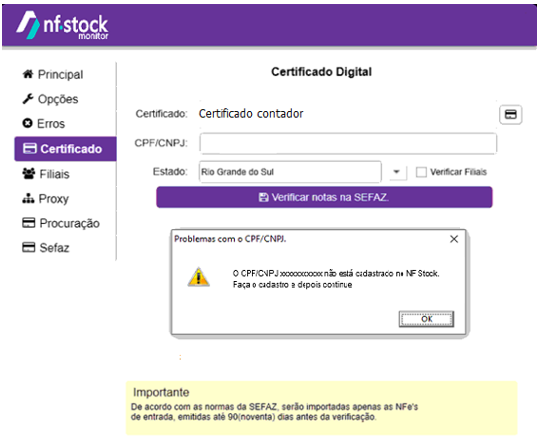Click the card icon beside Procuração
The width and height of the screenshot is (540, 439).
click(29, 223)
